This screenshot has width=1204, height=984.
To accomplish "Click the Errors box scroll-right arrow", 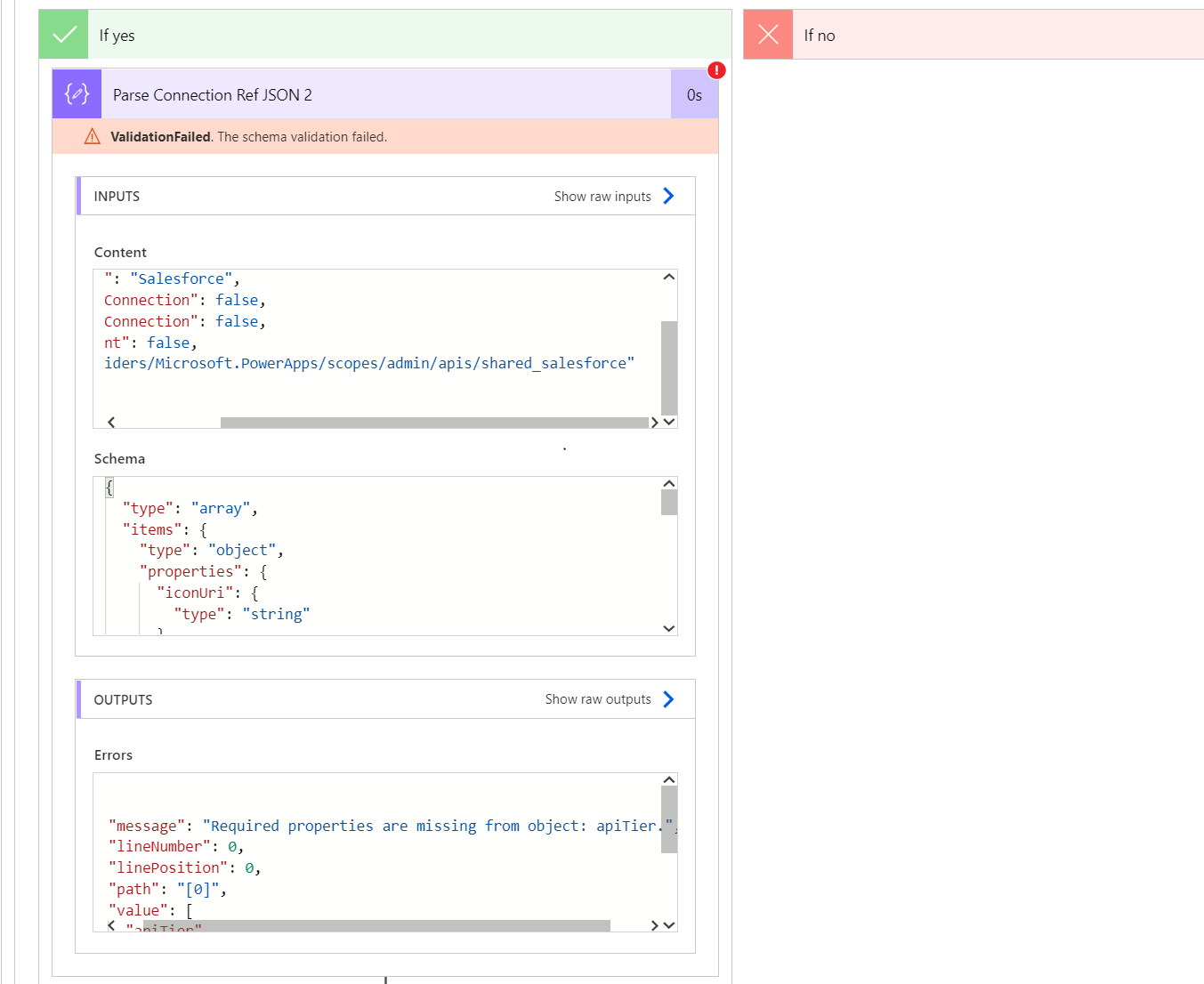I will pyautogui.click(x=654, y=925).
